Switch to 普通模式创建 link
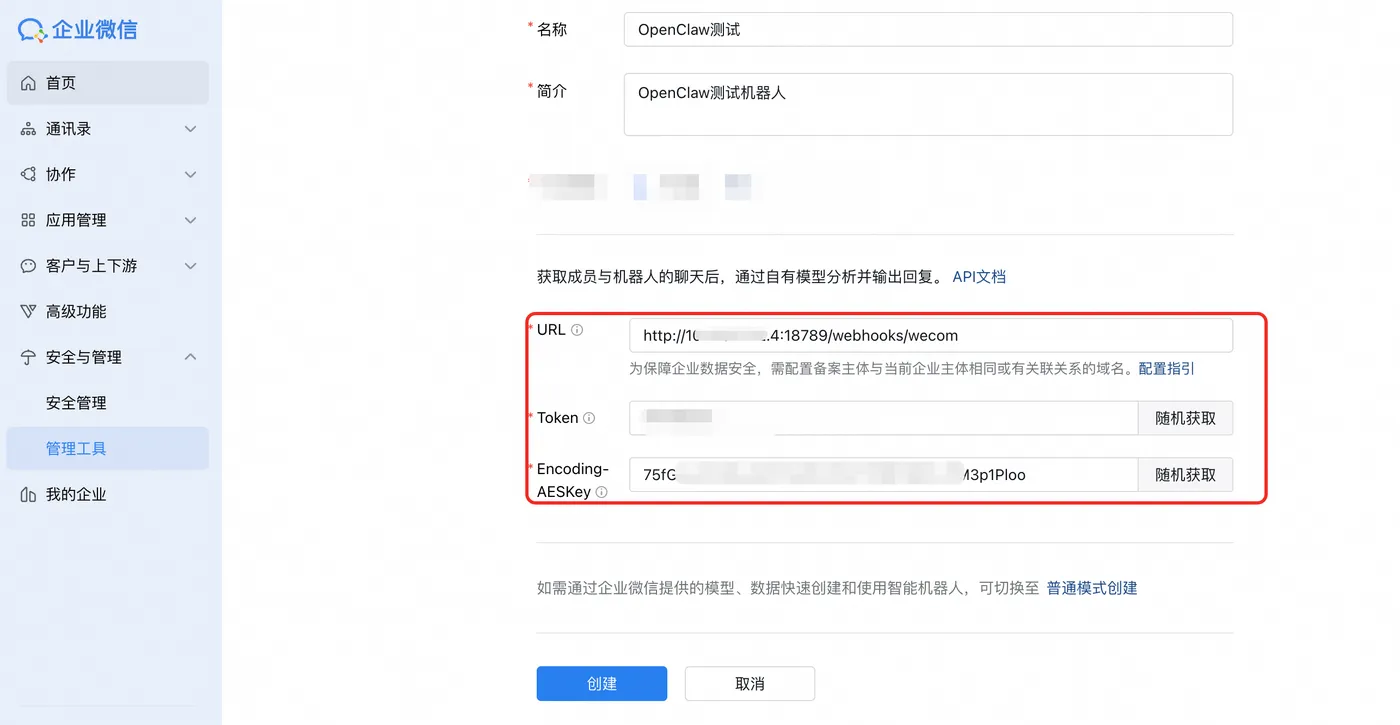 [x=1092, y=588]
